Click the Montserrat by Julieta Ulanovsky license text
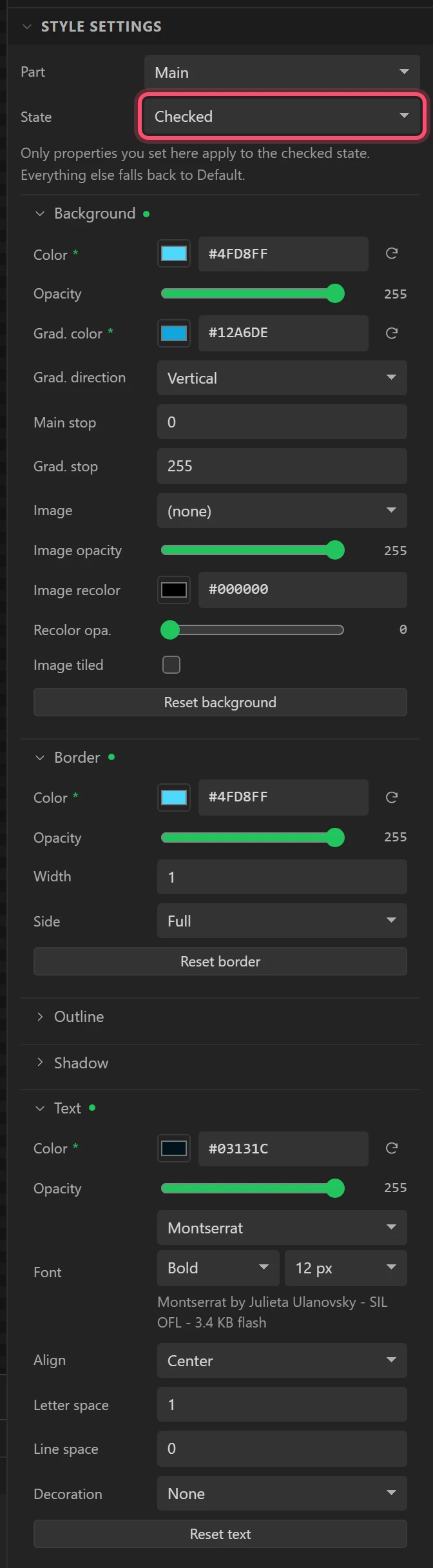This screenshot has height=1568, width=433. [273, 1312]
